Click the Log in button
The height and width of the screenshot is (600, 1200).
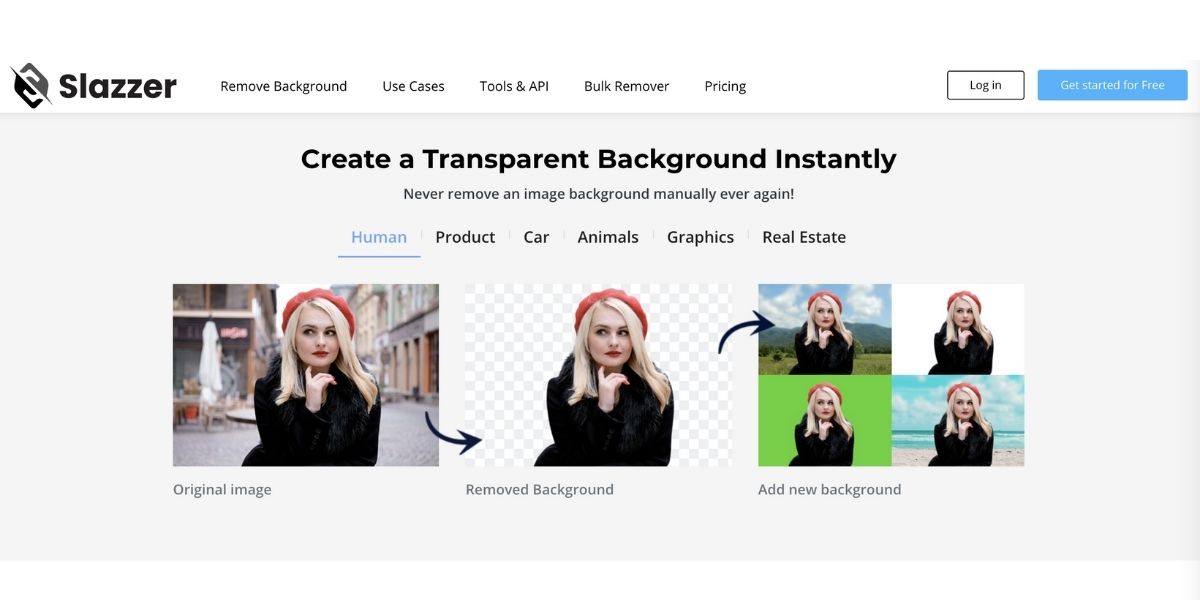point(985,85)
